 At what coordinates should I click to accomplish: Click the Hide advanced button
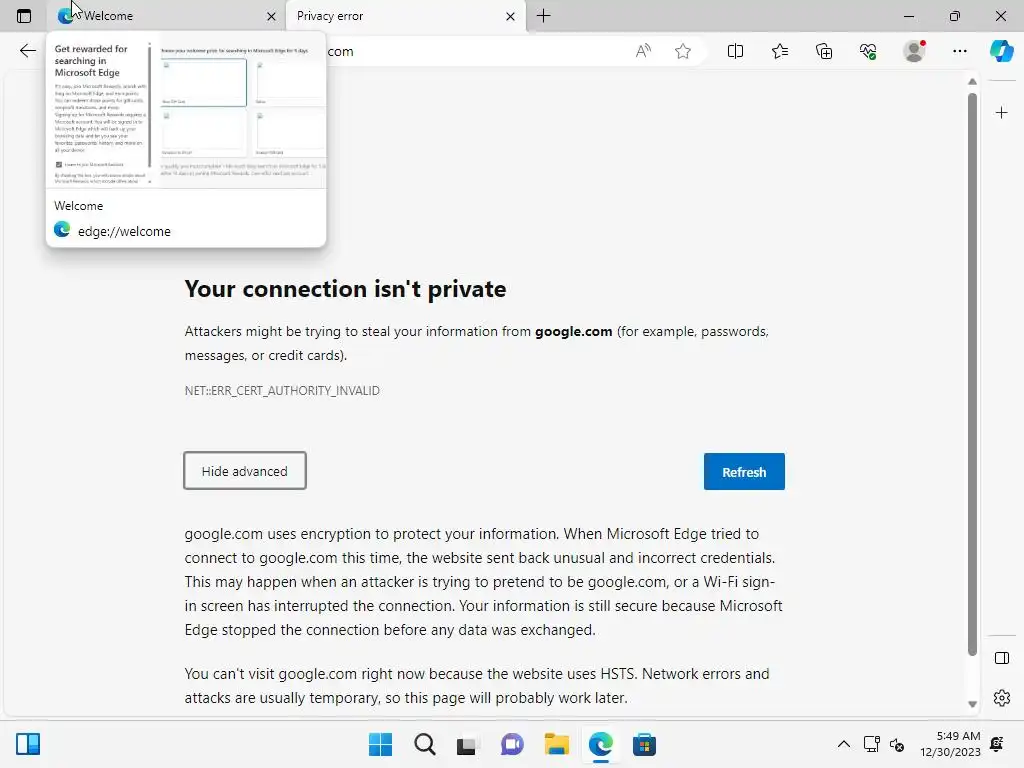(245, 471)
